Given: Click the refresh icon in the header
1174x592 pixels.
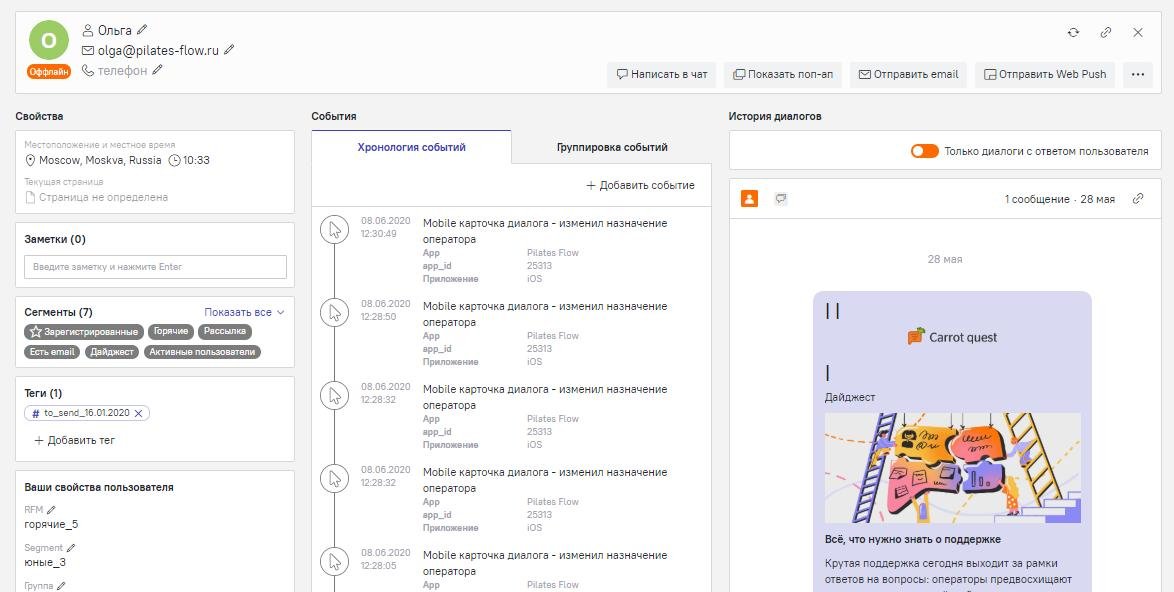Looking at the screenshot, I should [1073, 32].
